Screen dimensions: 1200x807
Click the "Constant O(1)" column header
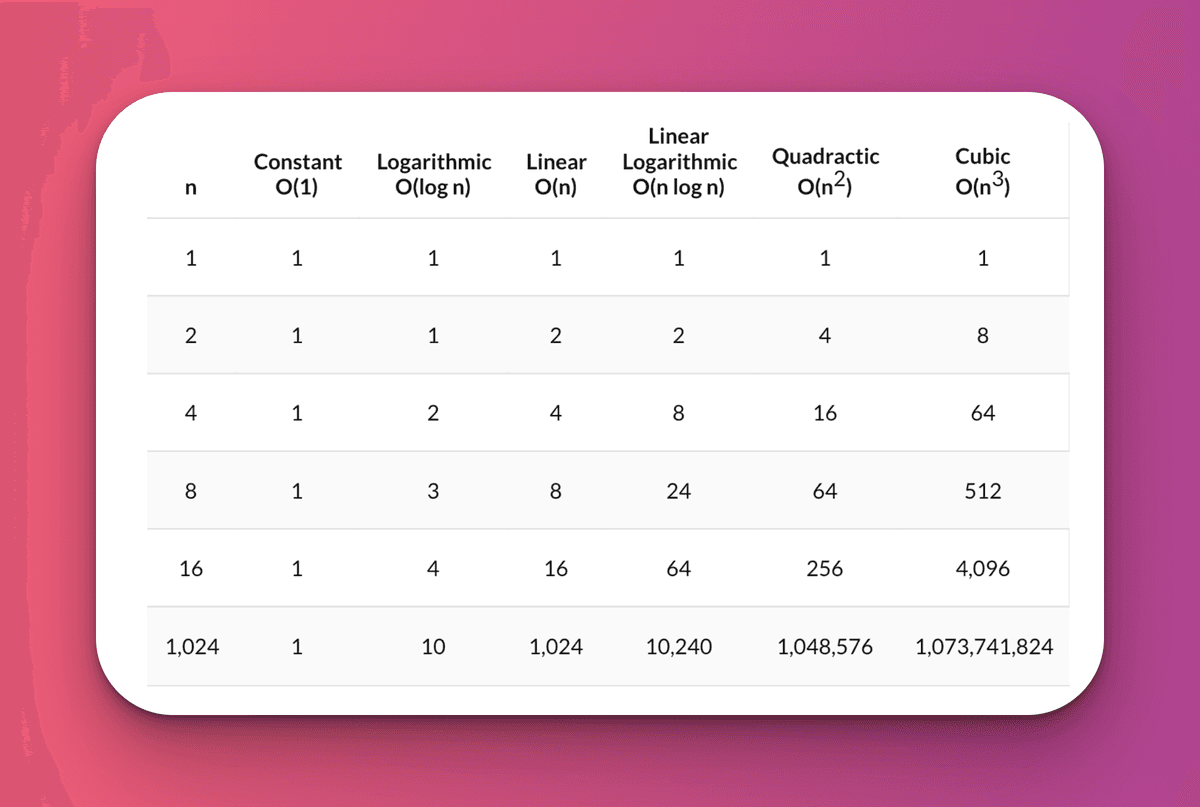[297, 174]
